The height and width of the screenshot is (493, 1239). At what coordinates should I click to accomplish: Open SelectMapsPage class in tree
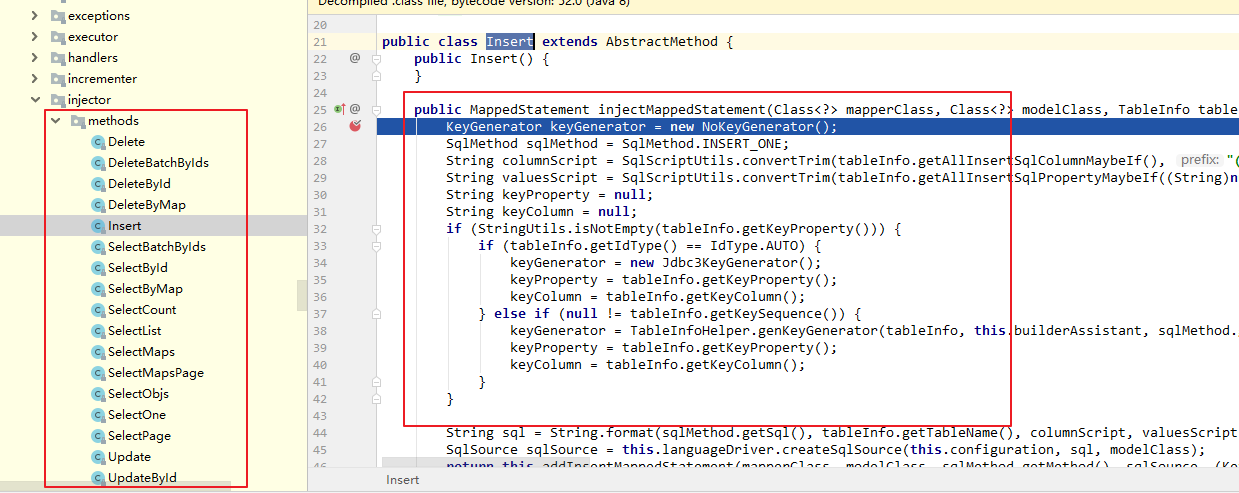[x=155, y=373]
